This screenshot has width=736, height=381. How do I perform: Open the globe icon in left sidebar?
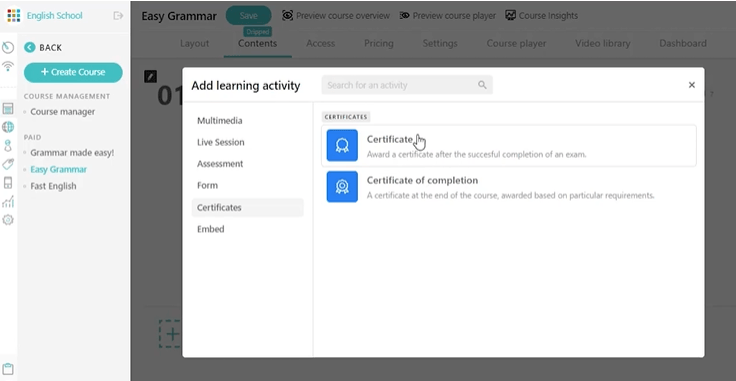[x=8, y=127]
